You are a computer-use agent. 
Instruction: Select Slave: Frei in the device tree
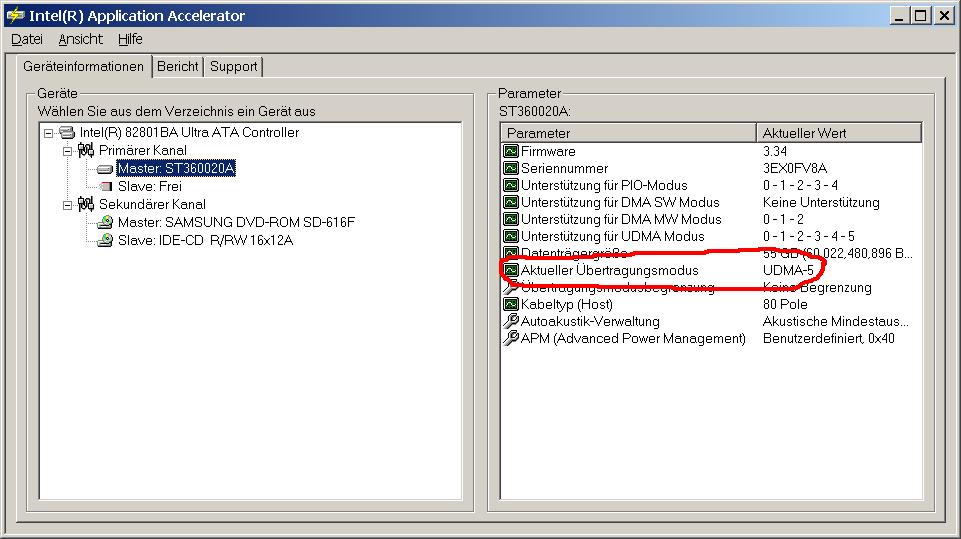150,186
